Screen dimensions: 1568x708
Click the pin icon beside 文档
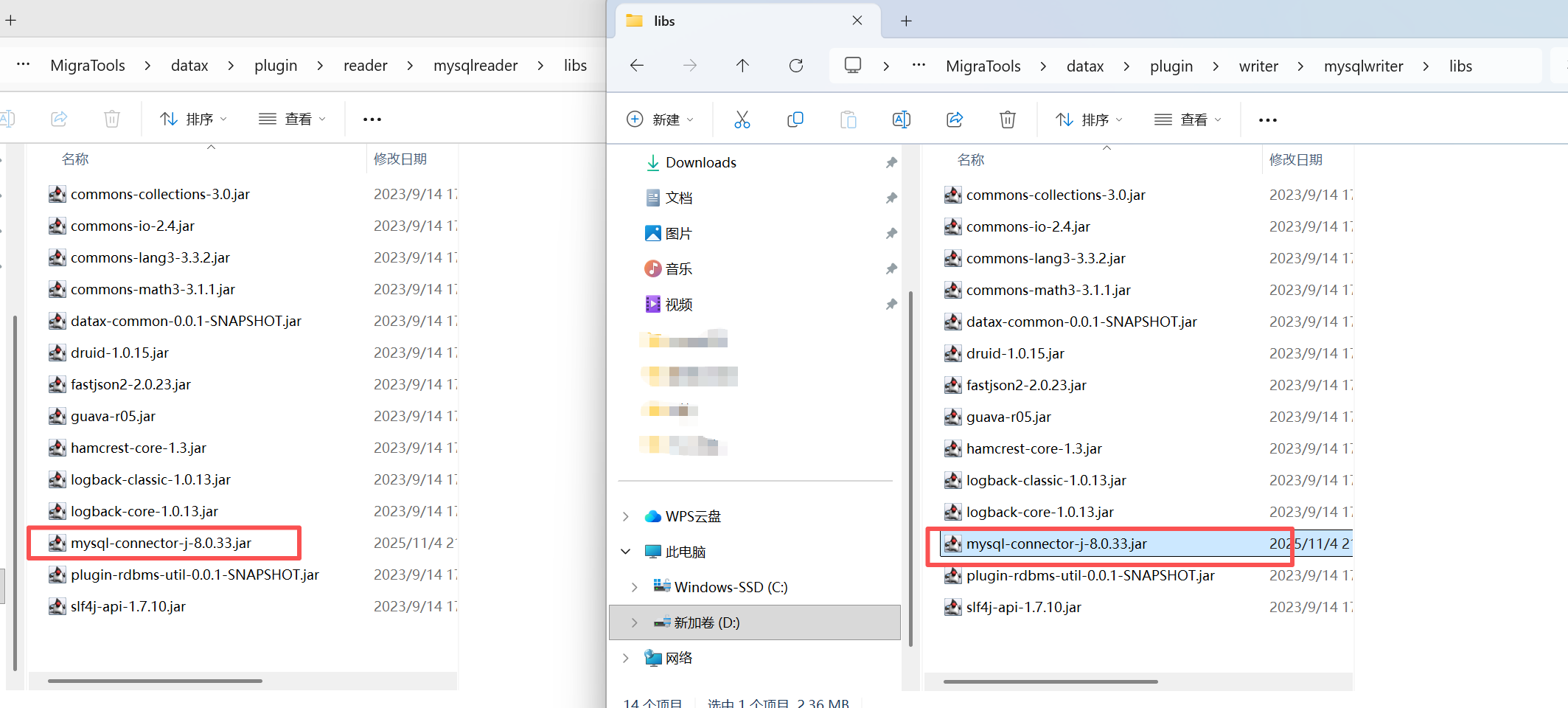click(891, 198)
